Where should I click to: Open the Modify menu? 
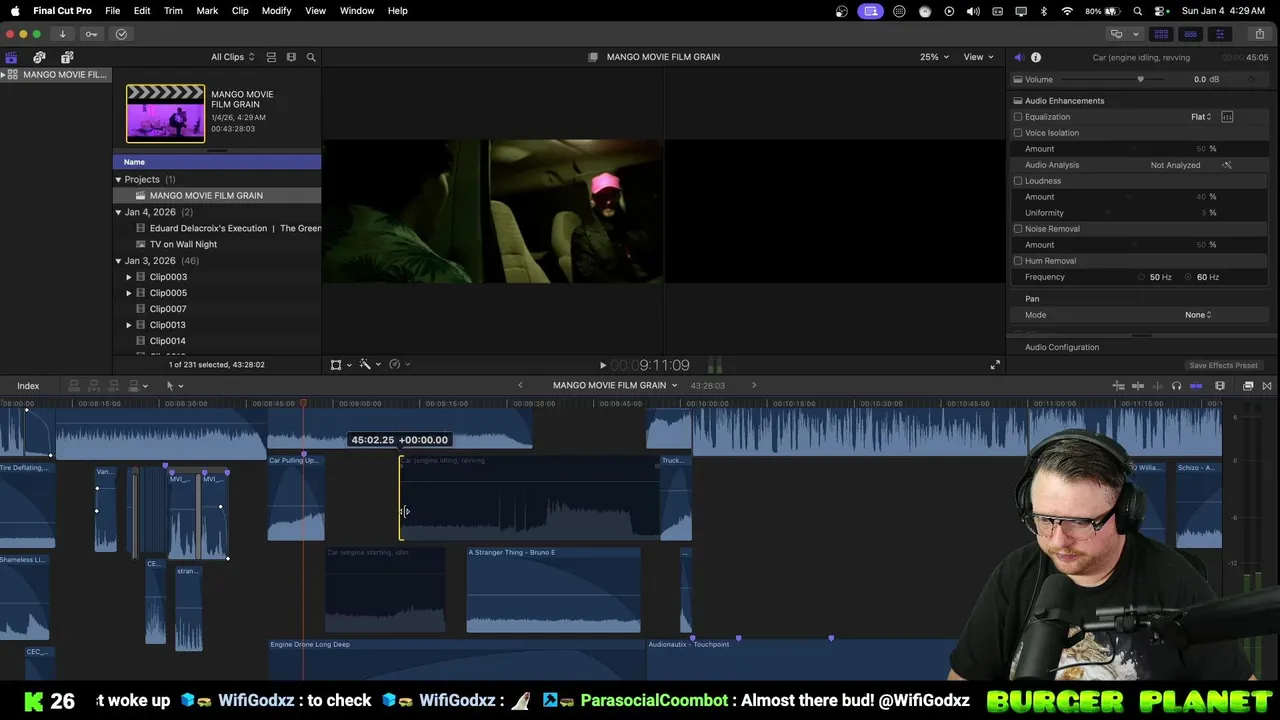click(x=276, y=11)
